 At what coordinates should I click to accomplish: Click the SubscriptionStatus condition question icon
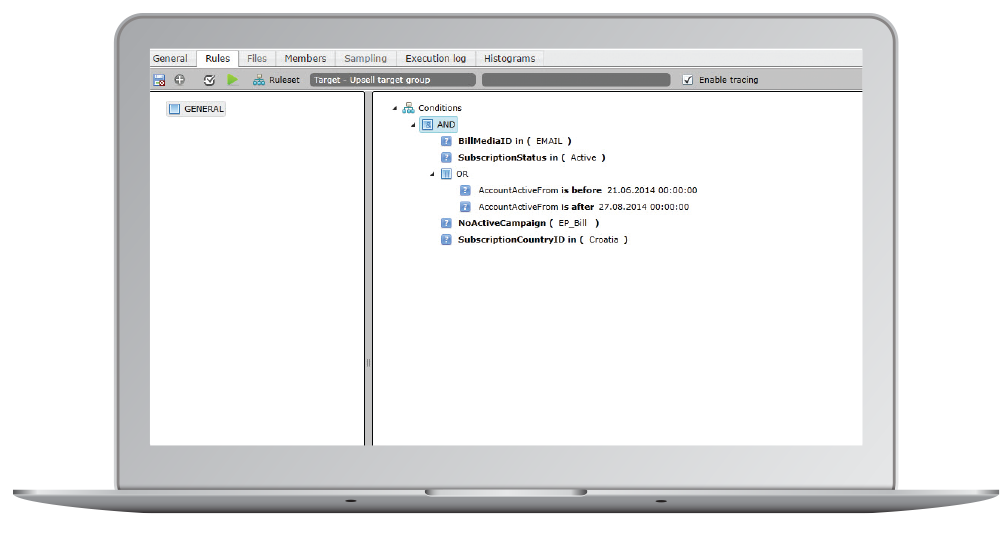pyautogui.click(x=446, y=158)
